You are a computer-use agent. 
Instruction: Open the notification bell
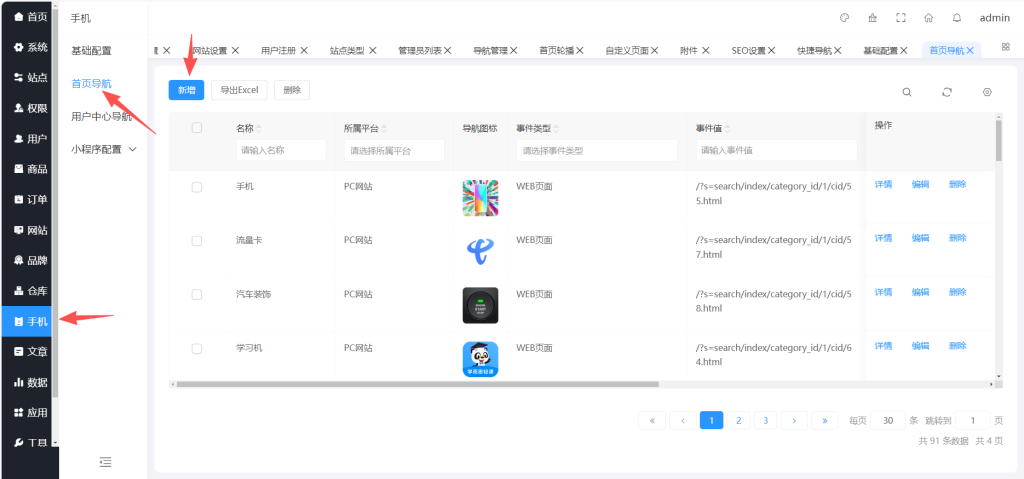957,18
